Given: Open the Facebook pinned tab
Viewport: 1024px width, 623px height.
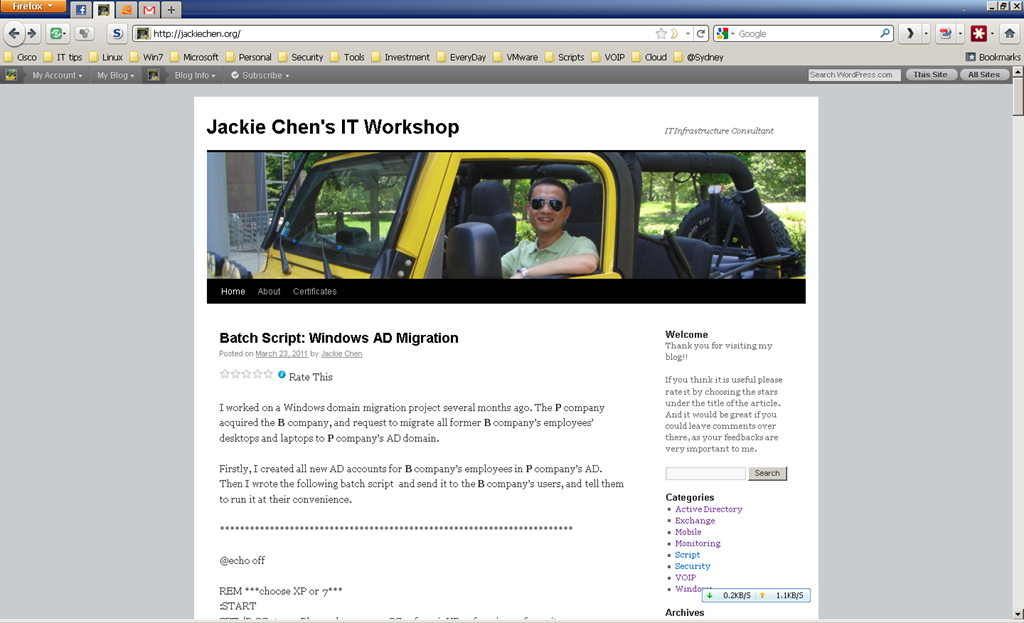Looking at the screenshot, I should tap(81, 10).
